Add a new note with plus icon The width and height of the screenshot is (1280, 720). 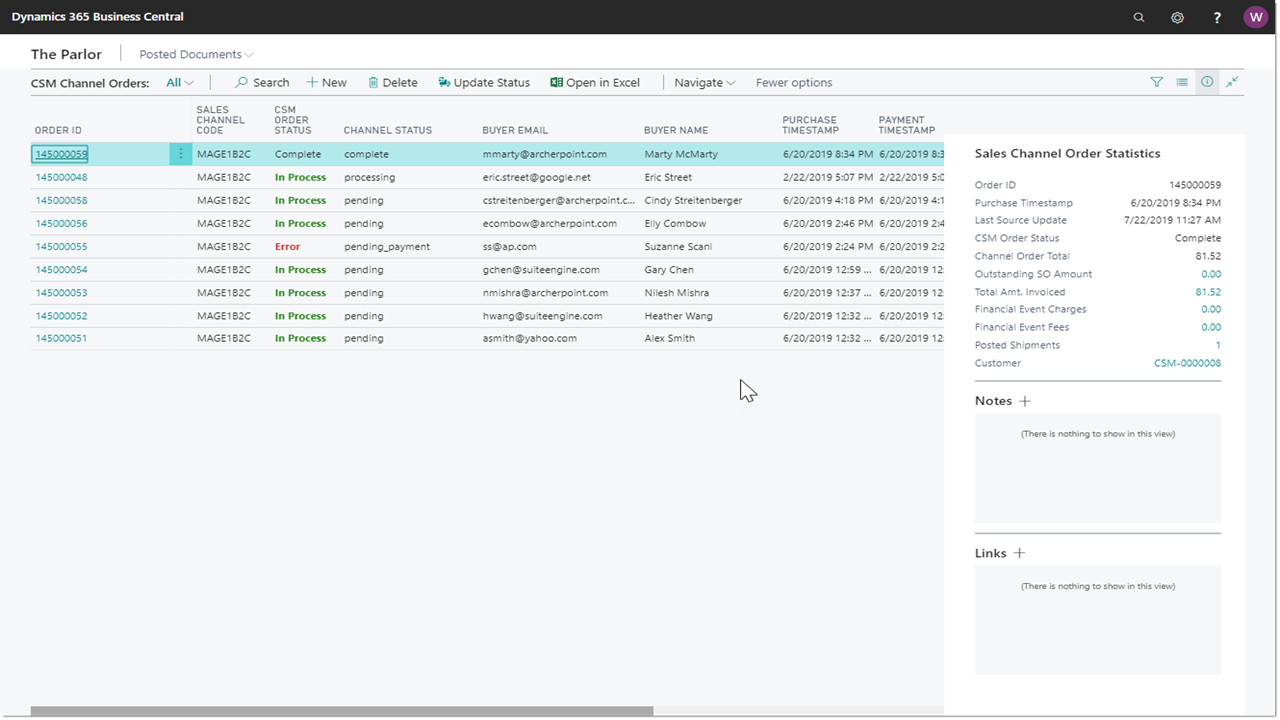click(x=1025, y=401)
